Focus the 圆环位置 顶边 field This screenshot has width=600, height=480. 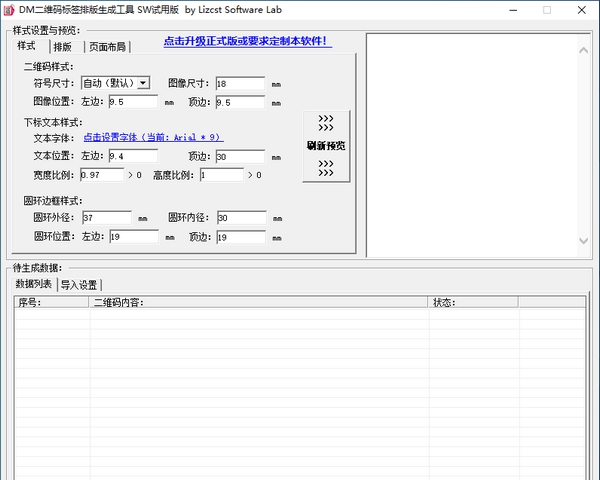[241, 237]
